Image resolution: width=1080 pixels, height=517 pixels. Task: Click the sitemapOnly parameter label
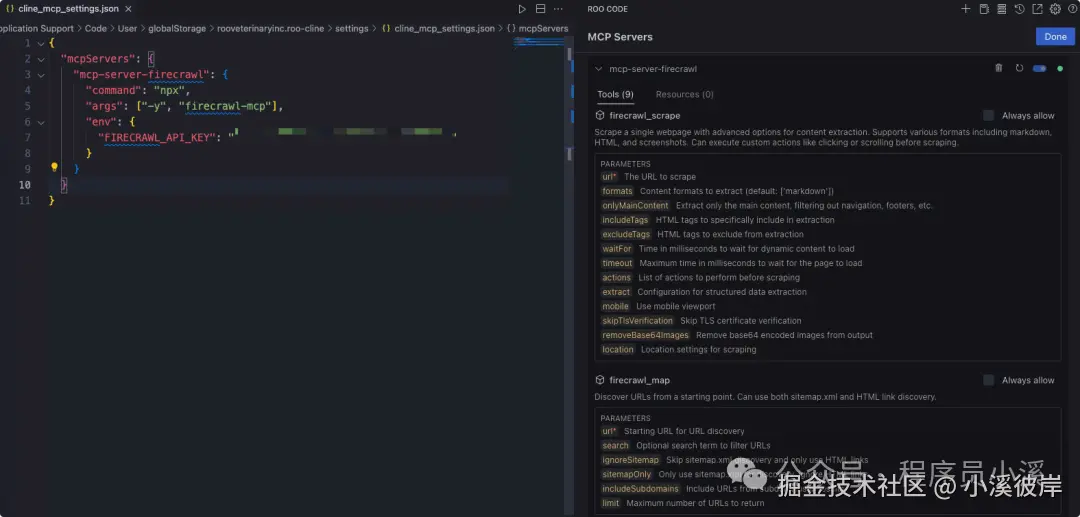[x=627, y=474]
